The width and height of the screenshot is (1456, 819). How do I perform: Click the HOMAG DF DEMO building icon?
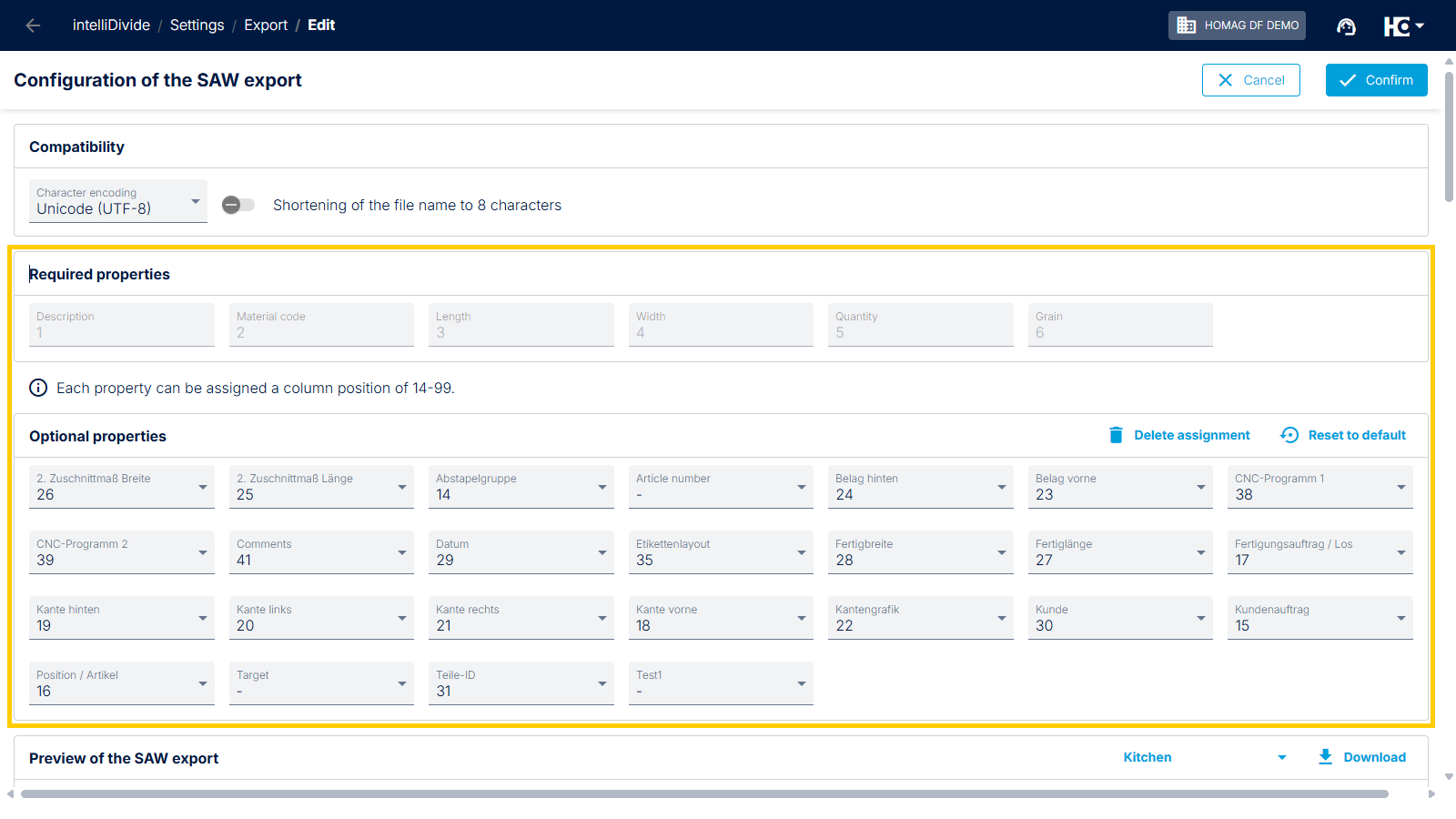[x=1186, y=25]
